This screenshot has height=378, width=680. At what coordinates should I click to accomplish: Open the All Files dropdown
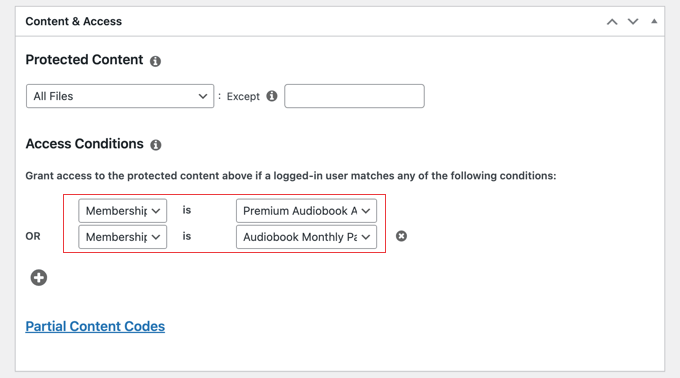120,96
